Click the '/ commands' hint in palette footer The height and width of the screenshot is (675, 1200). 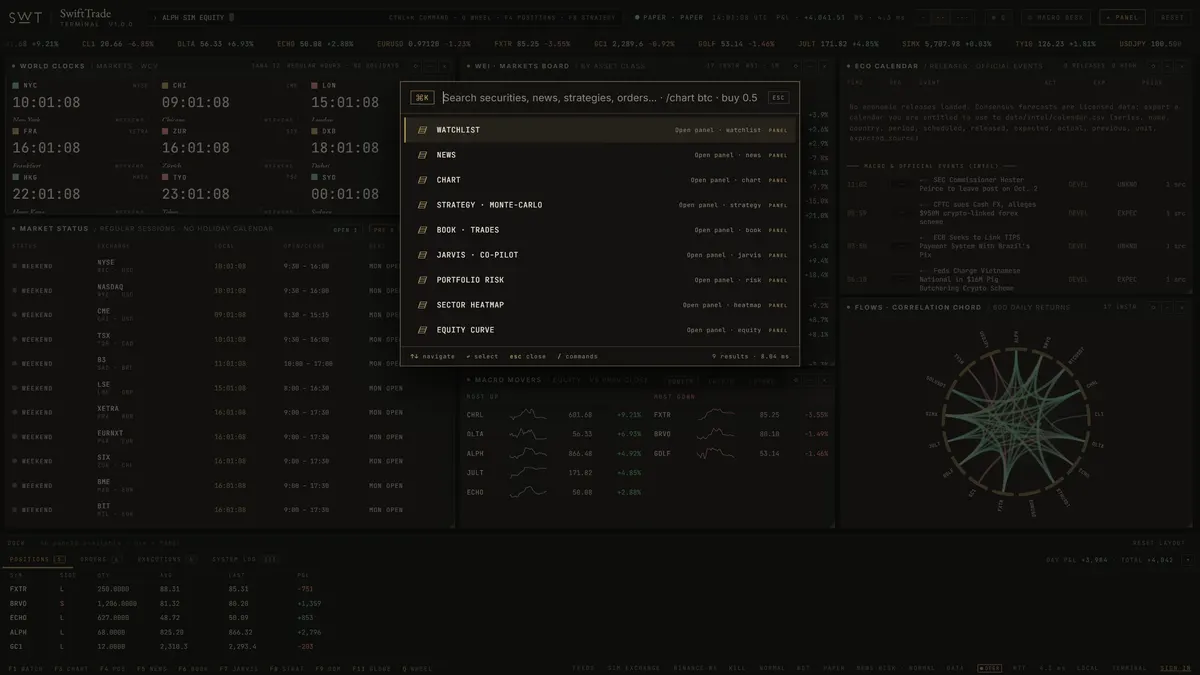pyautogui.click(x=577, y=356)
